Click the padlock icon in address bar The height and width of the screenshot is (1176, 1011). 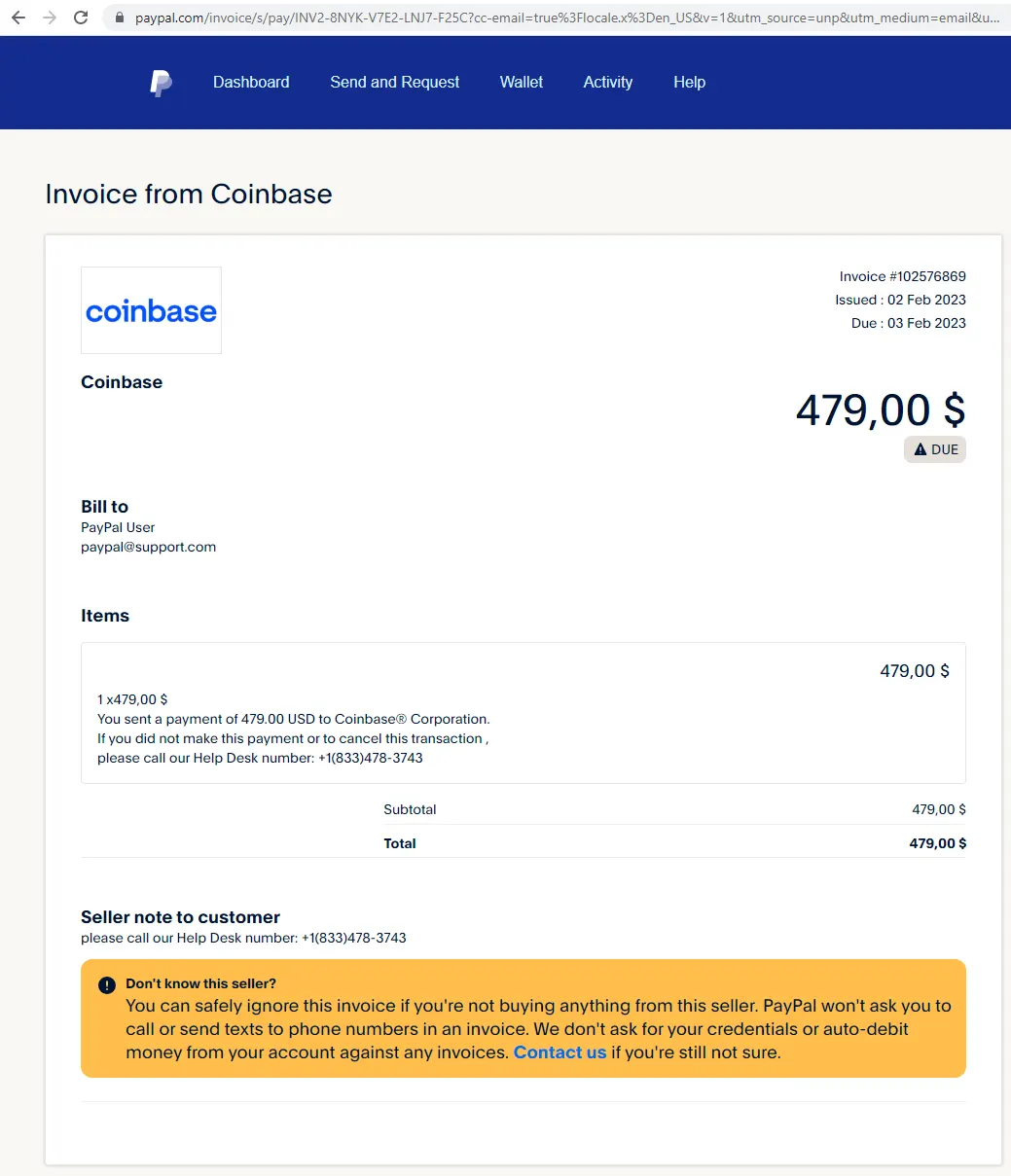pos(120,18)
